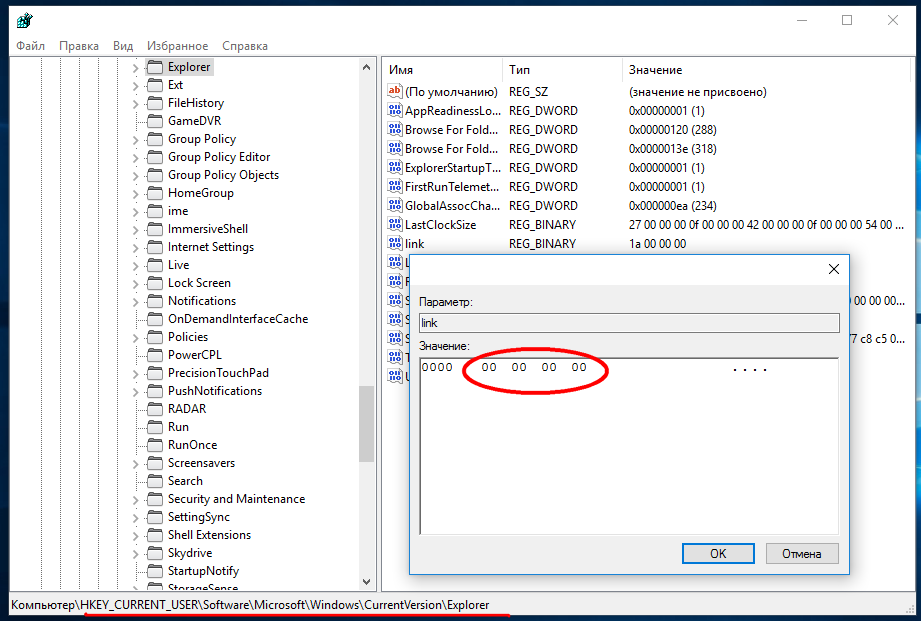Click the hex bytes in the Значение editor
Screen dimensions: 921x621
pos(534,367)
